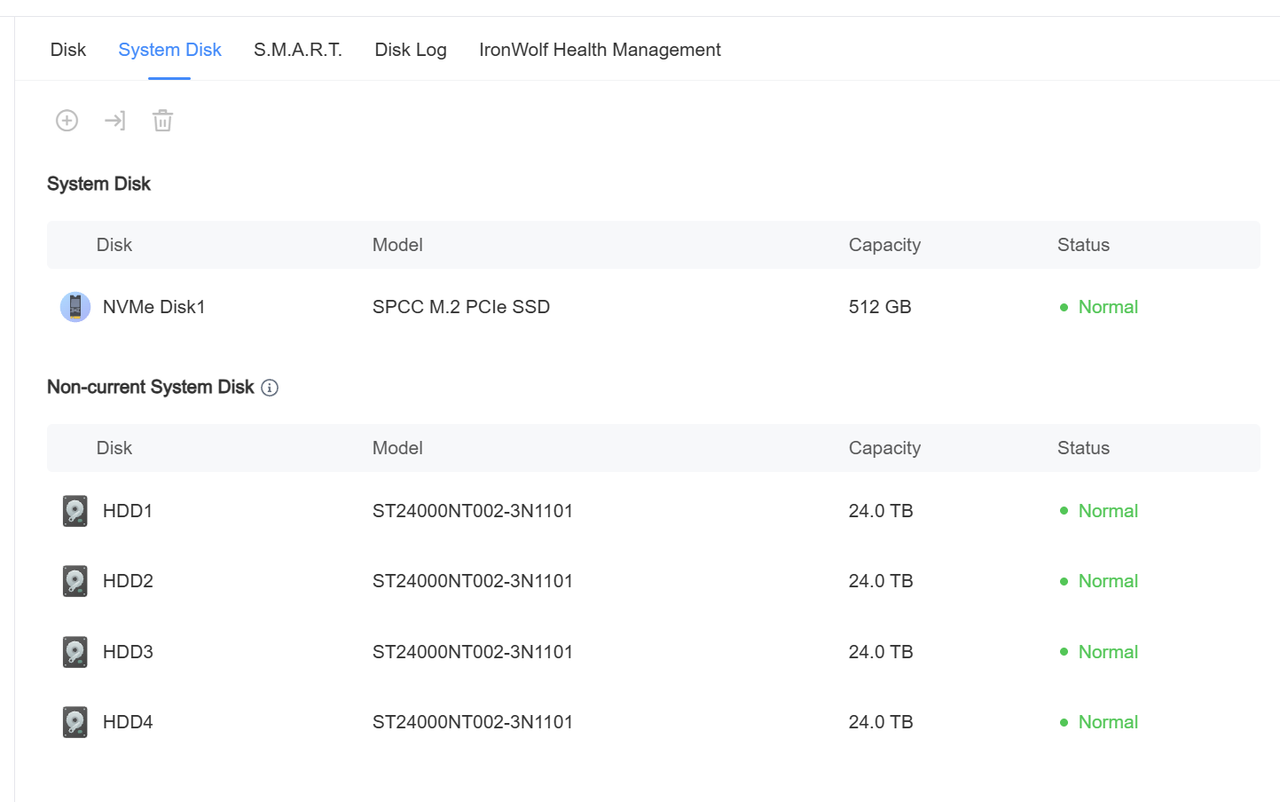This screenshot has height=802, width=1280.
Task: Click HDD3's ST24000NT002-3N1101 model text
Action: pyautogui.click(x=473, y=652)
